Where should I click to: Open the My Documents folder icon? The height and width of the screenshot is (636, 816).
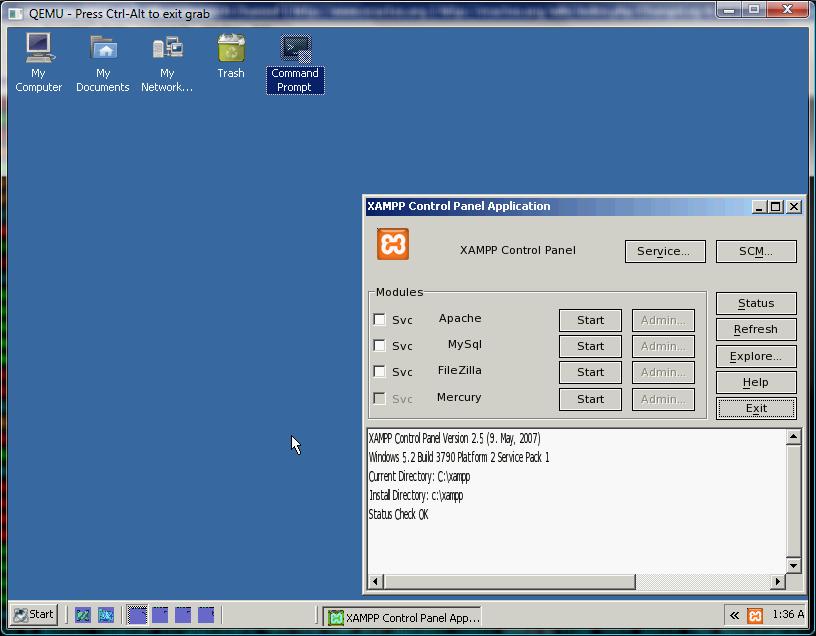tap(103, 49)
